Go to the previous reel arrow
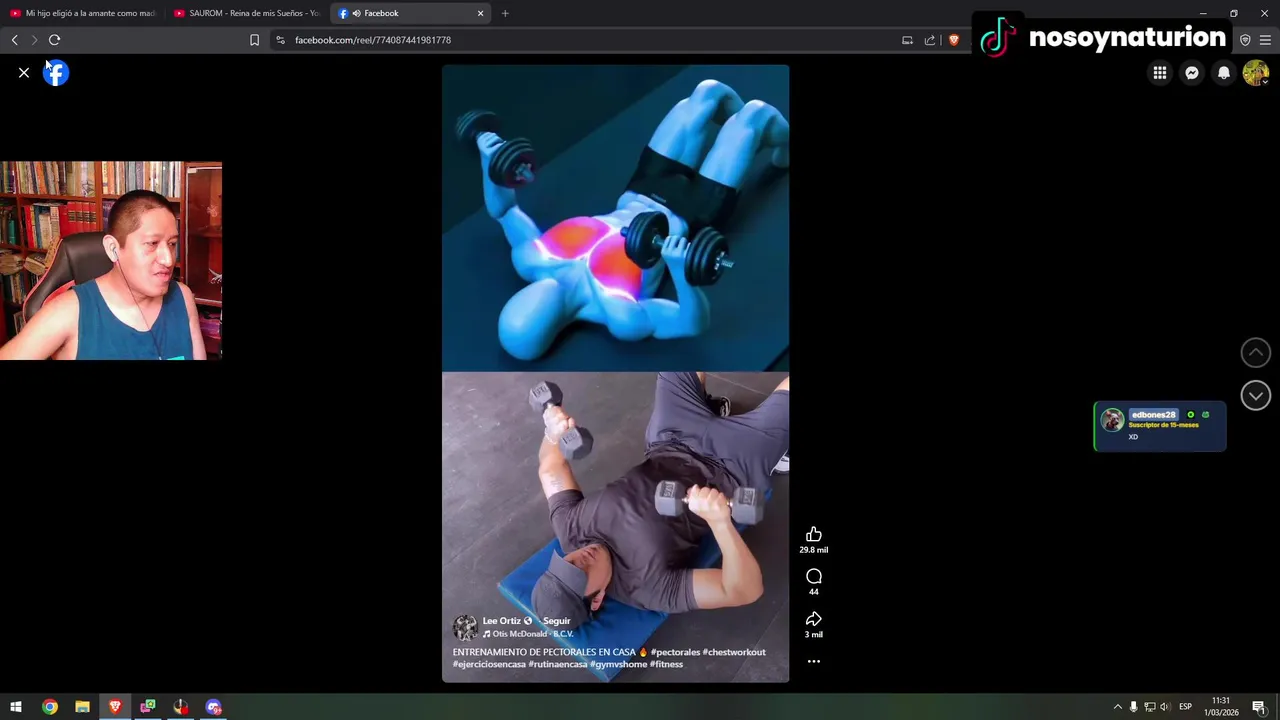Viewport: 1280px width, 720px height. [x=1256, y=352]
